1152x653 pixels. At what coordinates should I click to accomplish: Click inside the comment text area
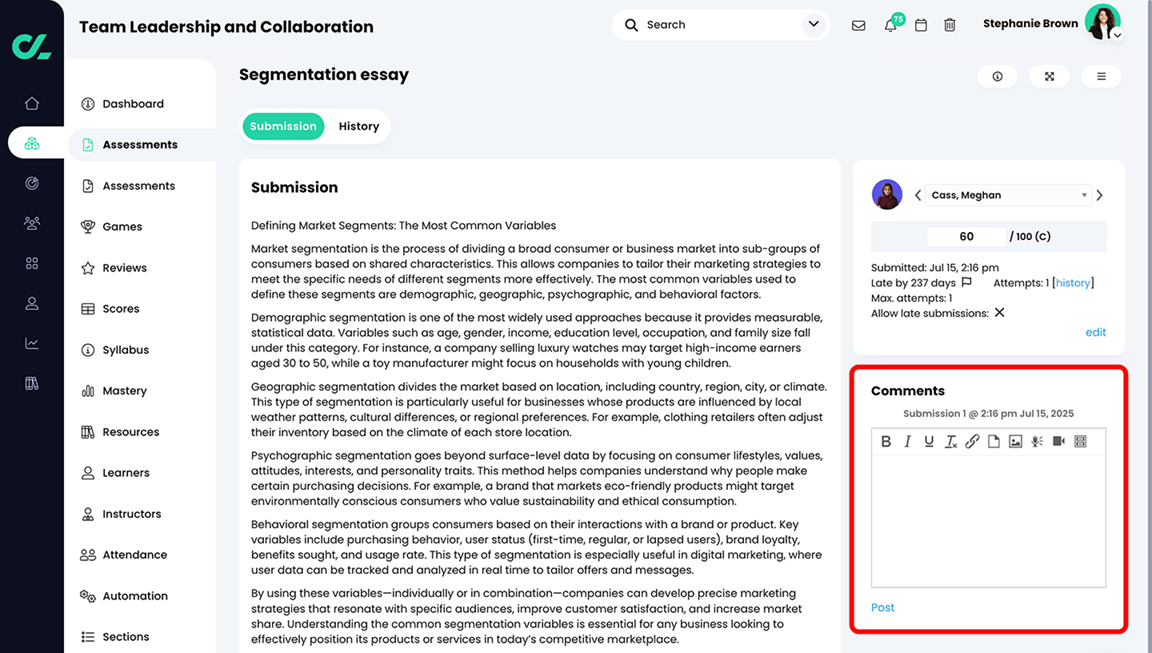(988, 521)
